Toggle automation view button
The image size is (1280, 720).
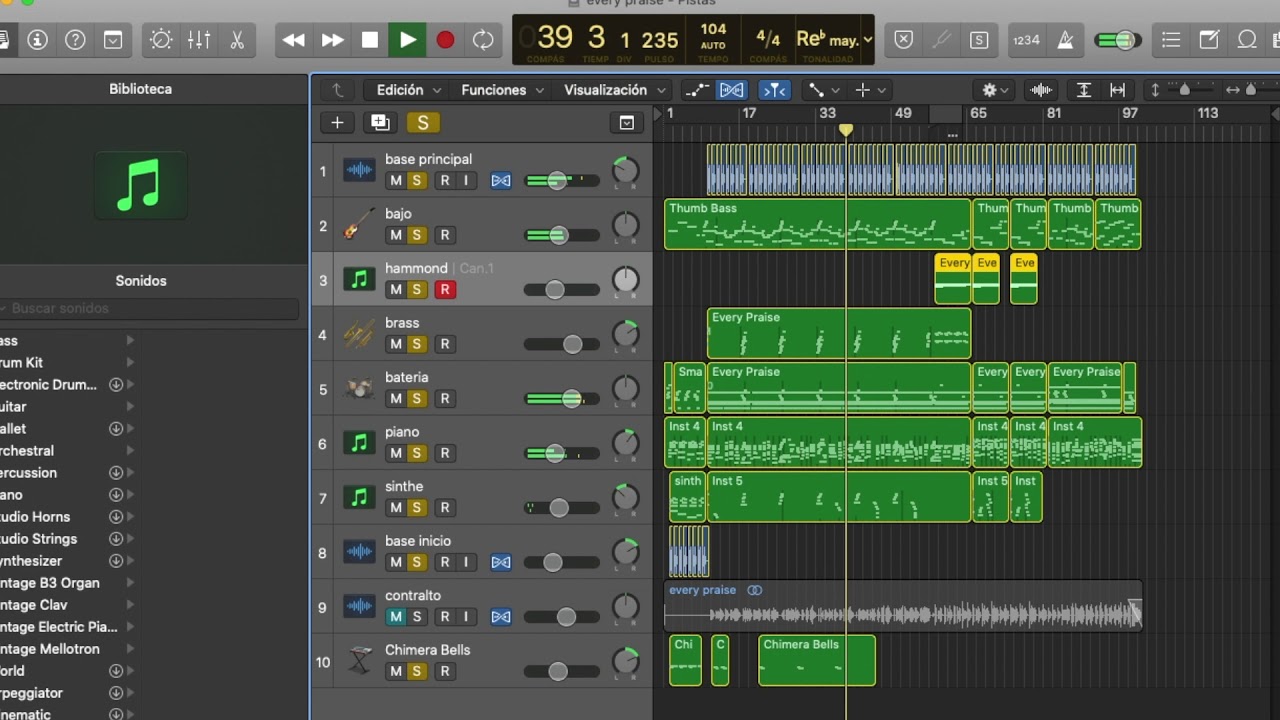tap(698, 90)
